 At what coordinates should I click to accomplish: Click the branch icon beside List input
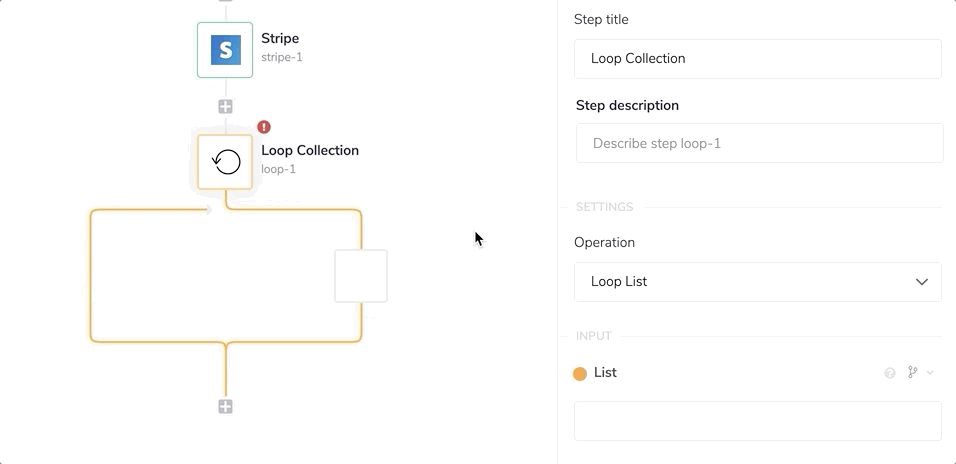click(912, 373)
